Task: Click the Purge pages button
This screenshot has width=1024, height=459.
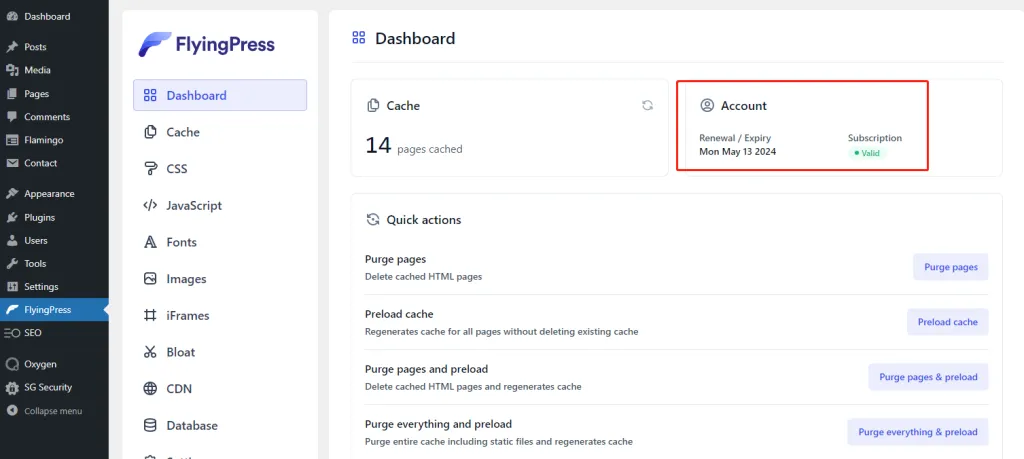Action: coord(950,267)
